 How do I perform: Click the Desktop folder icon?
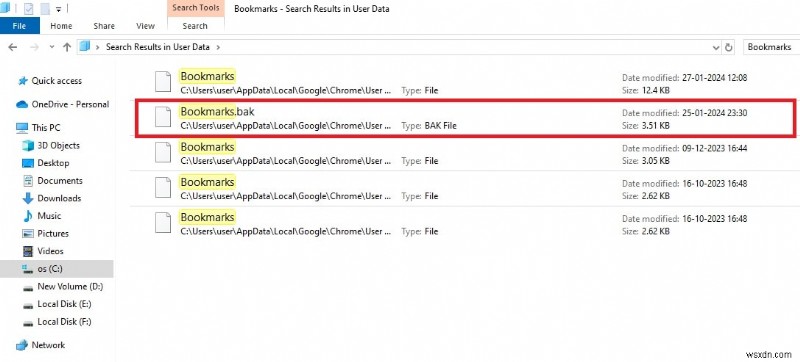click(x=28, y=163)
